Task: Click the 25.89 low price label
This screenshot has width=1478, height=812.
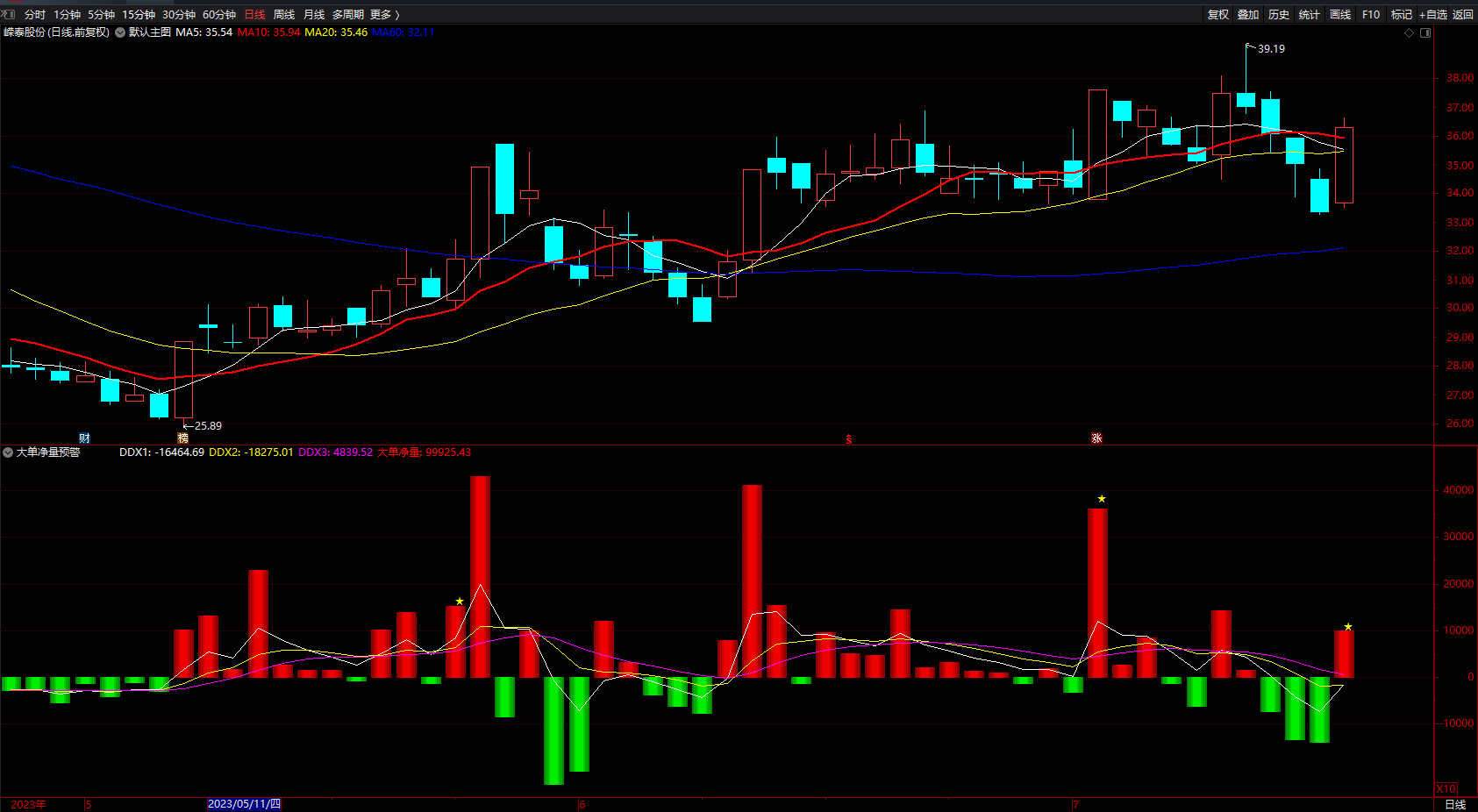Action: (208, 426)
